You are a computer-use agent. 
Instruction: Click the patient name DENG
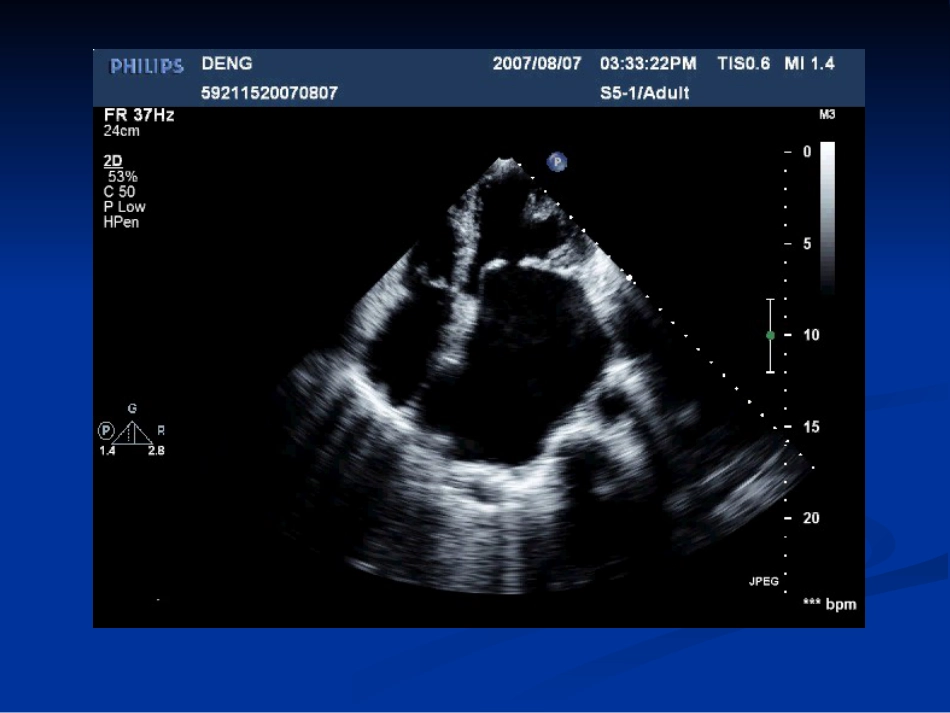point(227,64)
